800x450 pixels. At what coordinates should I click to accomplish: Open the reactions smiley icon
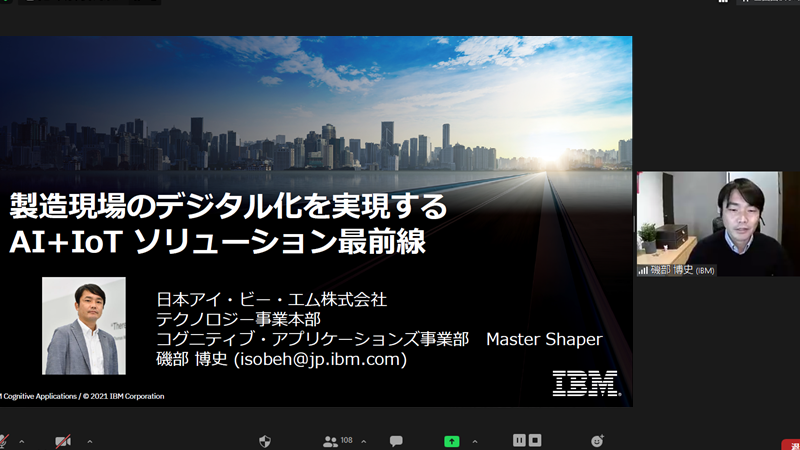click(597, 440)
